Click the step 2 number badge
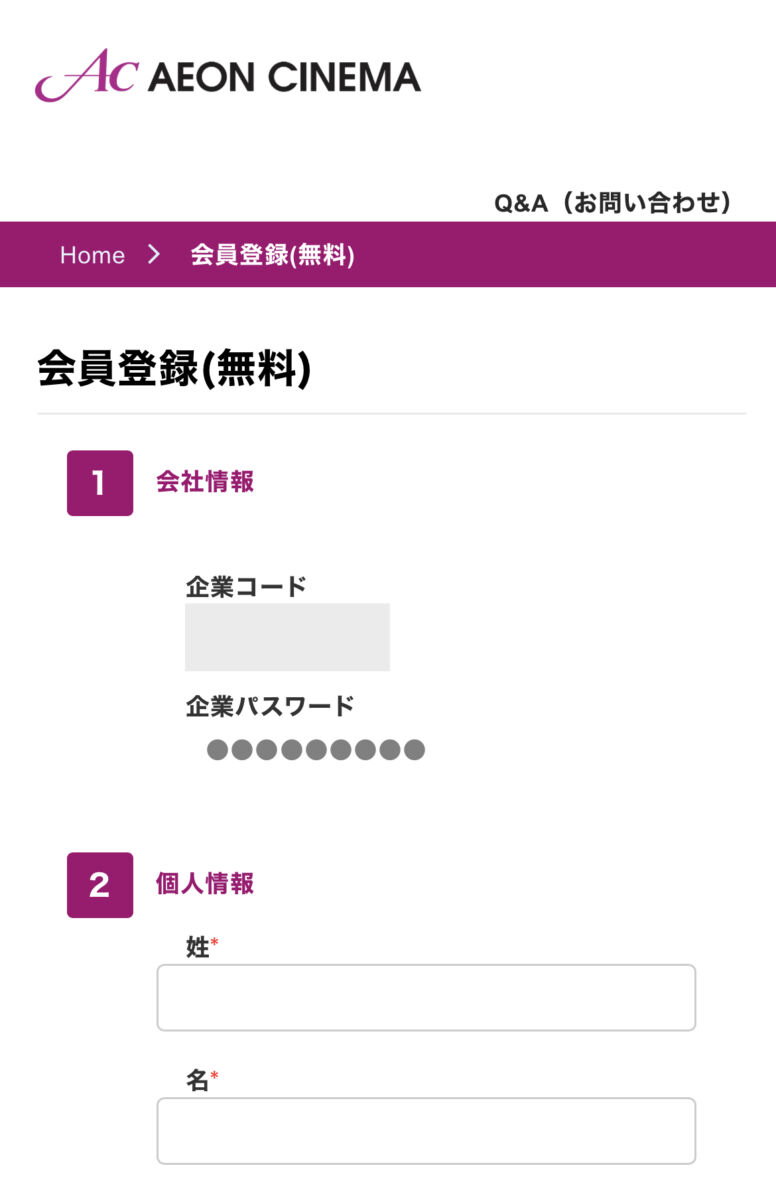Viewport: 776px width, 1200px height. pos(100,885)
